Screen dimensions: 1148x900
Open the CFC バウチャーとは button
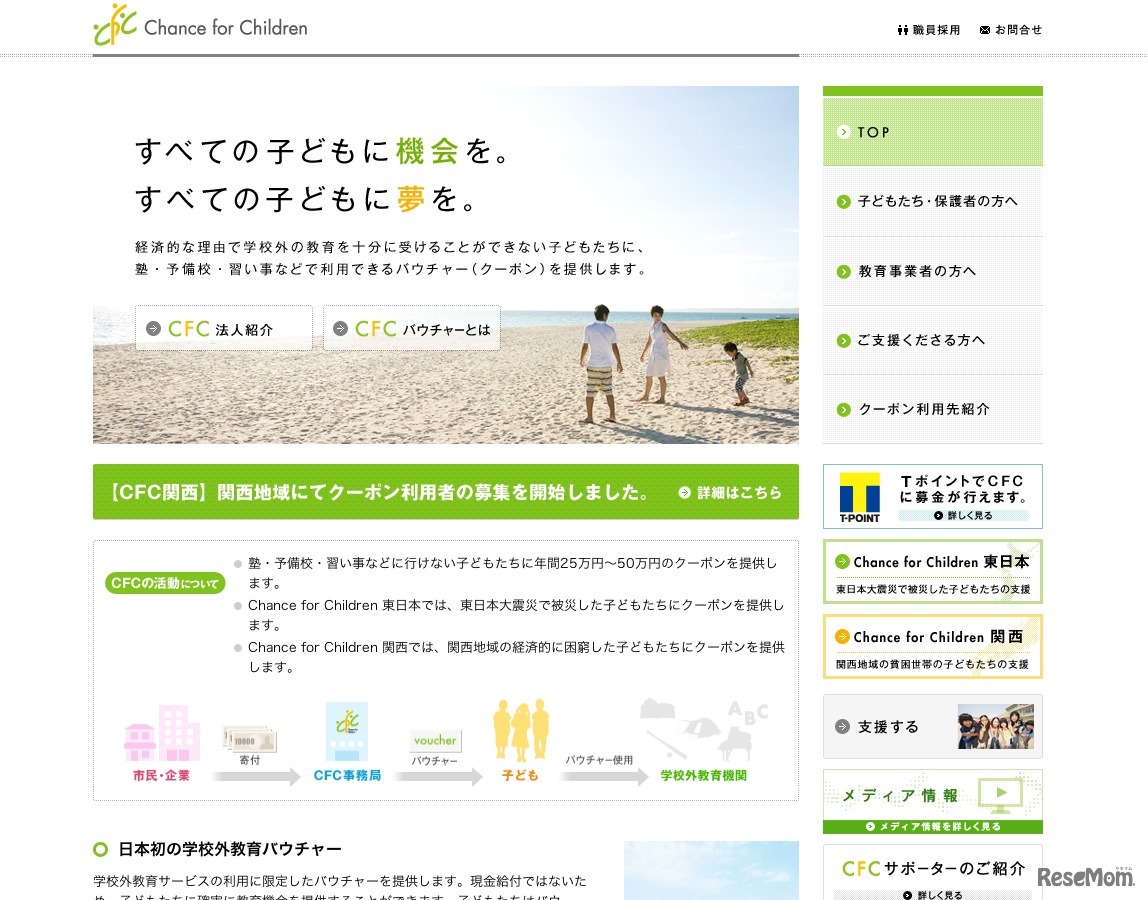coord(411,328)
